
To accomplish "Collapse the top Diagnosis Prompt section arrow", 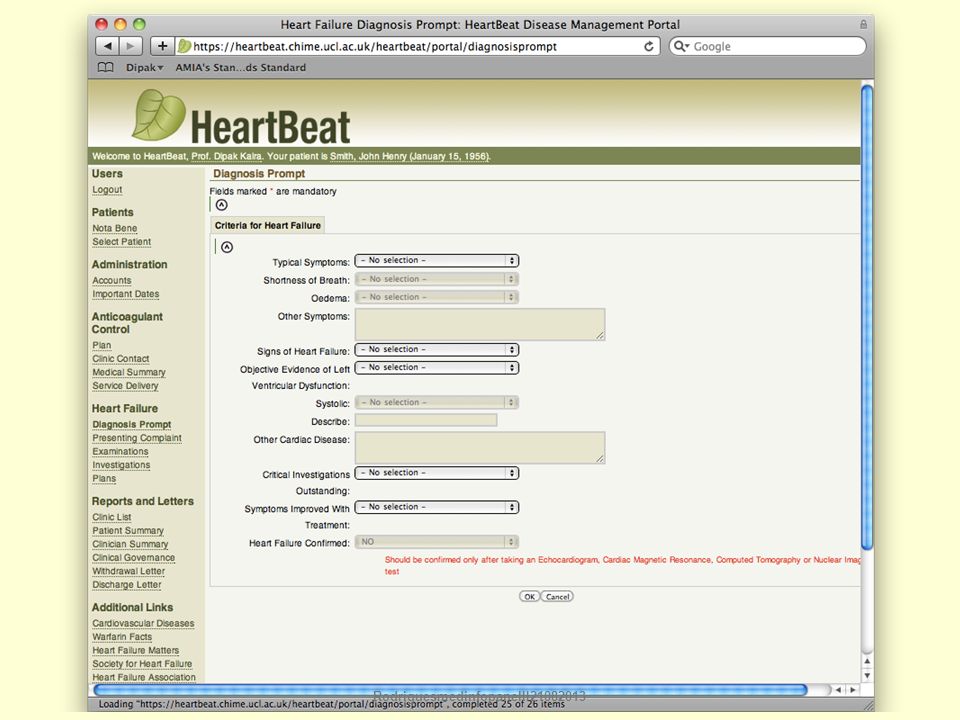I will (x=222, y=205).
